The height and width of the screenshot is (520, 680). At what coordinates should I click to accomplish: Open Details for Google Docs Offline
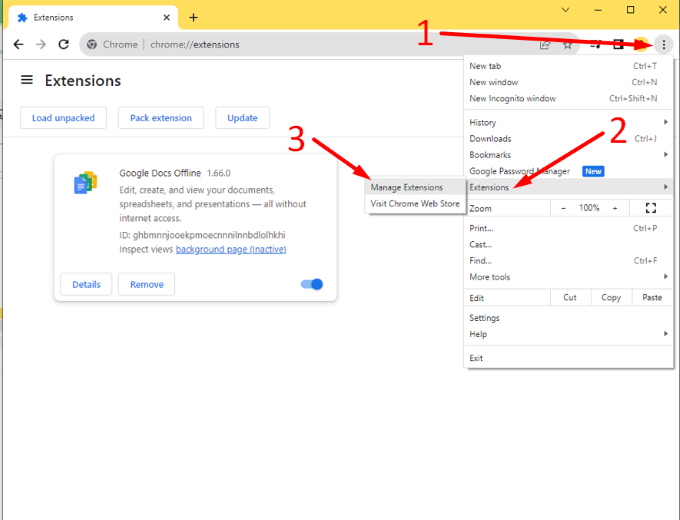[86, 284]
